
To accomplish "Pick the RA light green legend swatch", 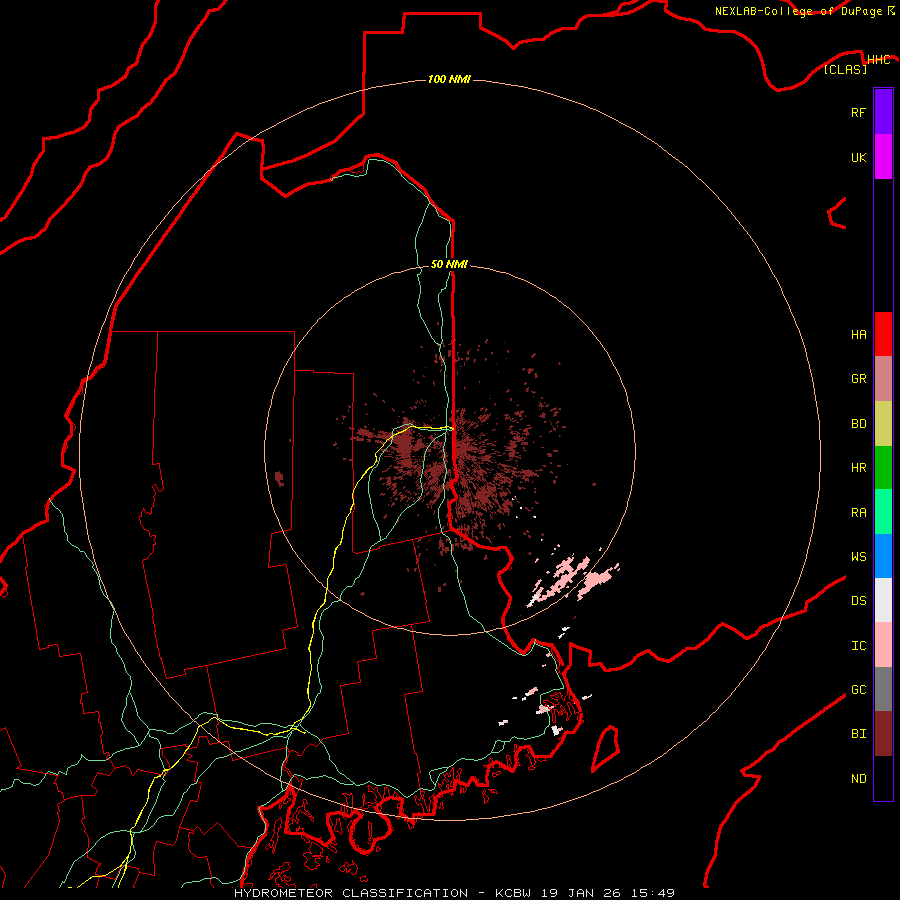I will coord(883,512).
